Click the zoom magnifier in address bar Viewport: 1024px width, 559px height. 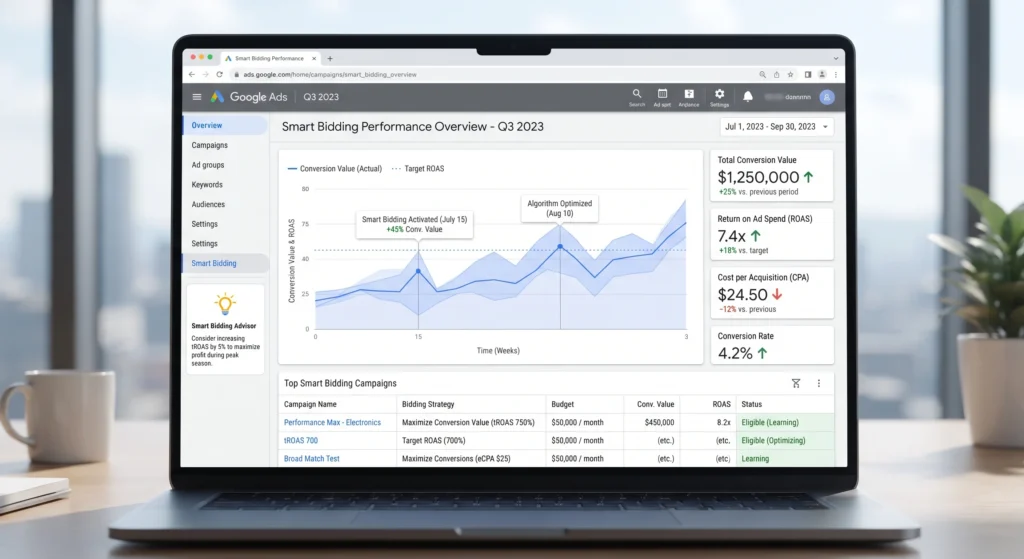click(762, 74)
